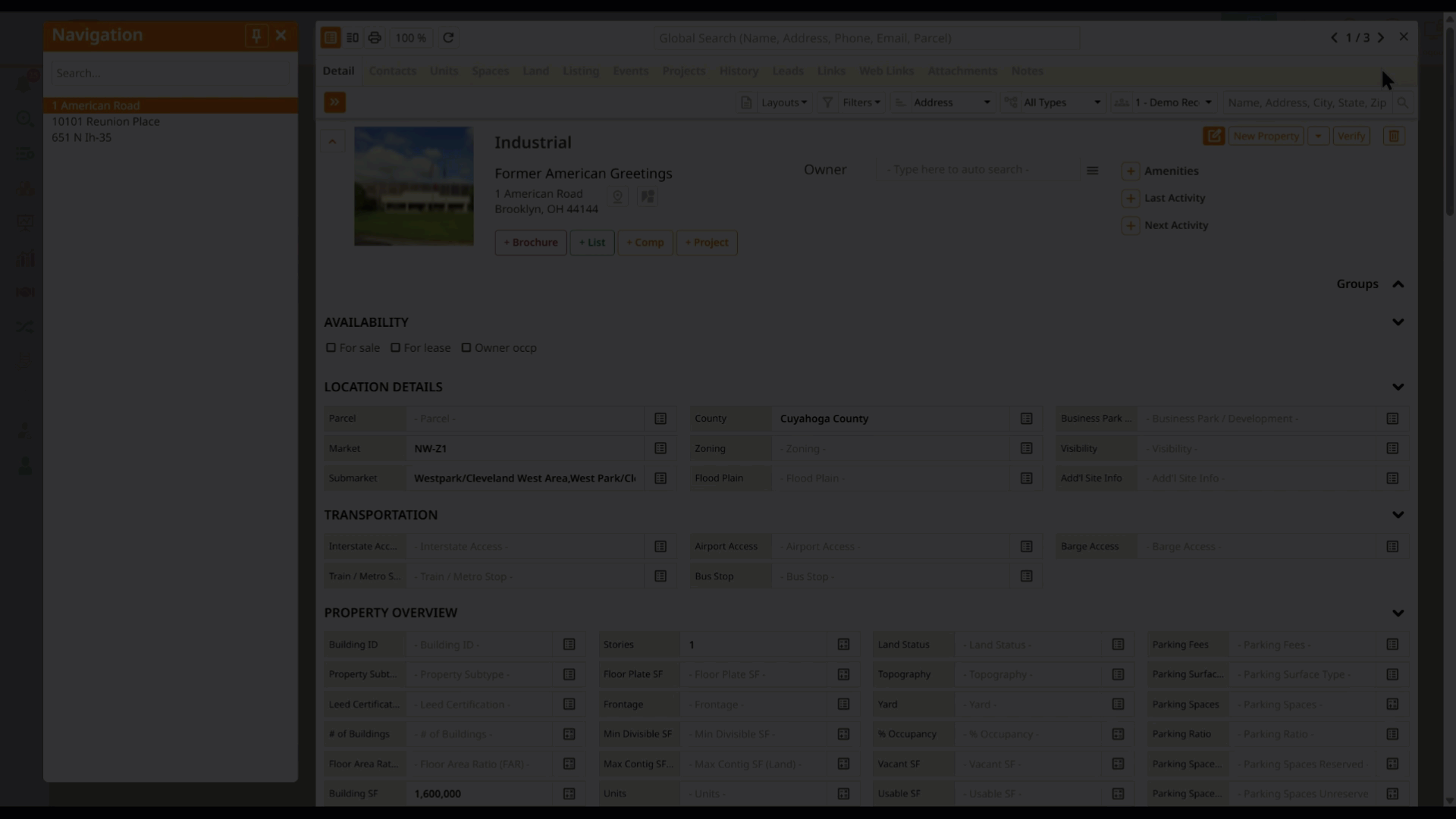Check the For lease checkbox
1456x819 pixels.
coord(395,348)
